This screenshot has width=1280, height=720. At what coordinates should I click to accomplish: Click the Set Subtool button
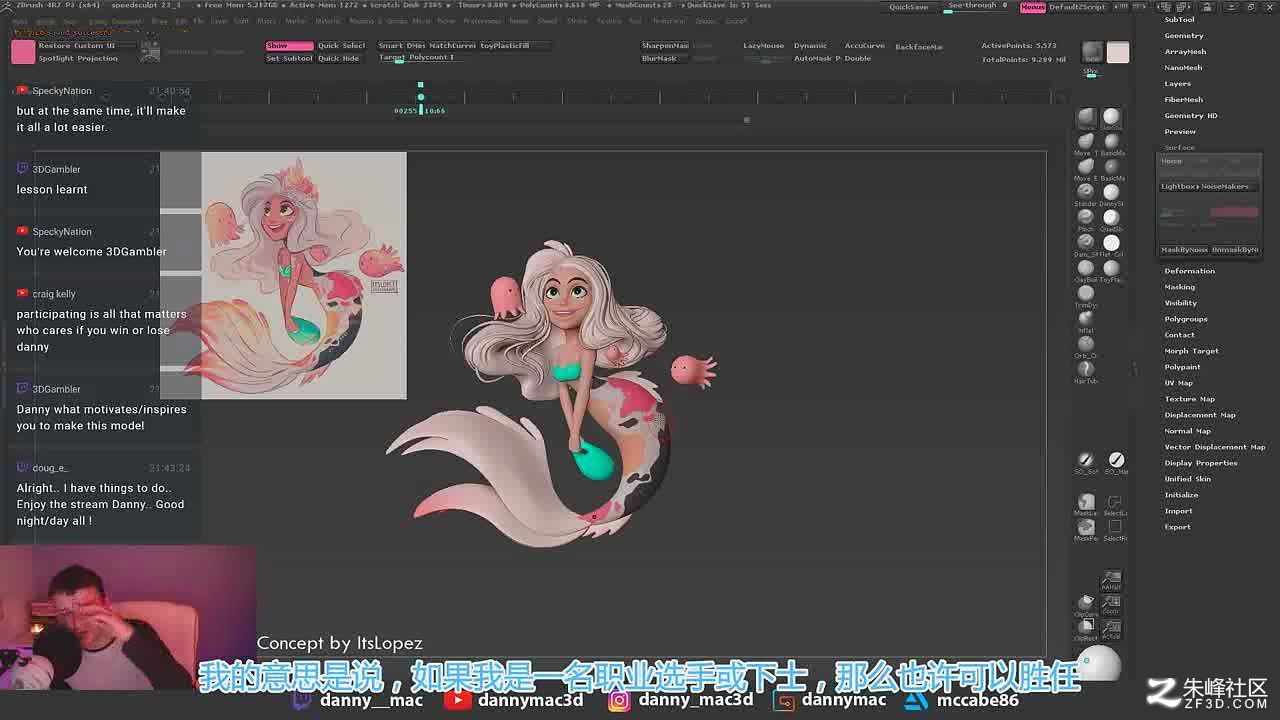(x=288, y=59)
